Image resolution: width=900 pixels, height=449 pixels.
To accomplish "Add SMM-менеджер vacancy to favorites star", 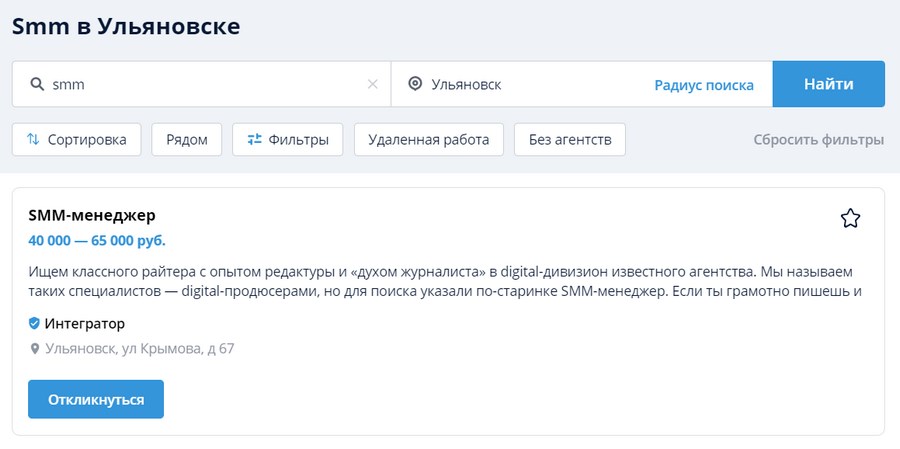I will tap(850, 218).
